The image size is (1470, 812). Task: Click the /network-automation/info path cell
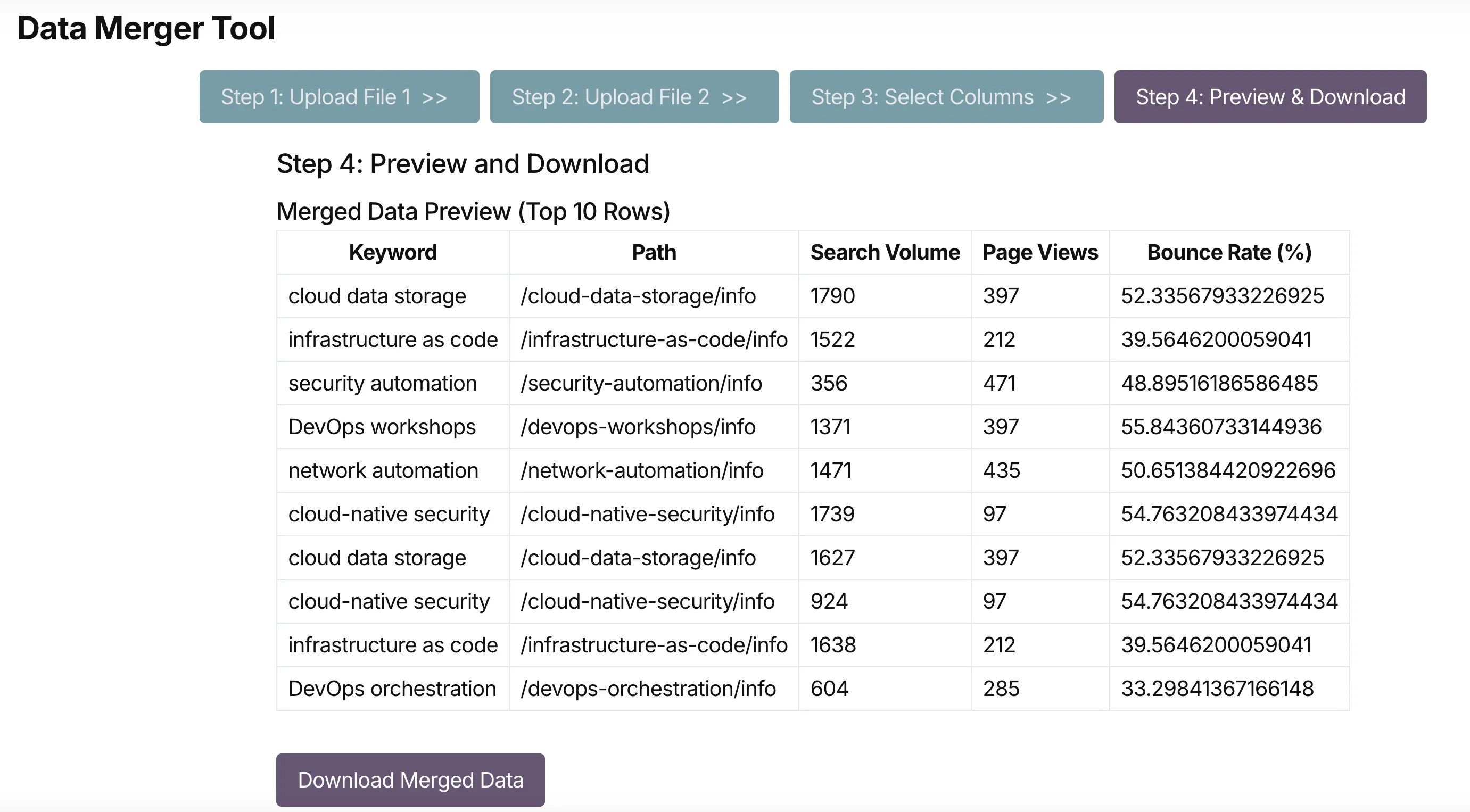[654, 471]
